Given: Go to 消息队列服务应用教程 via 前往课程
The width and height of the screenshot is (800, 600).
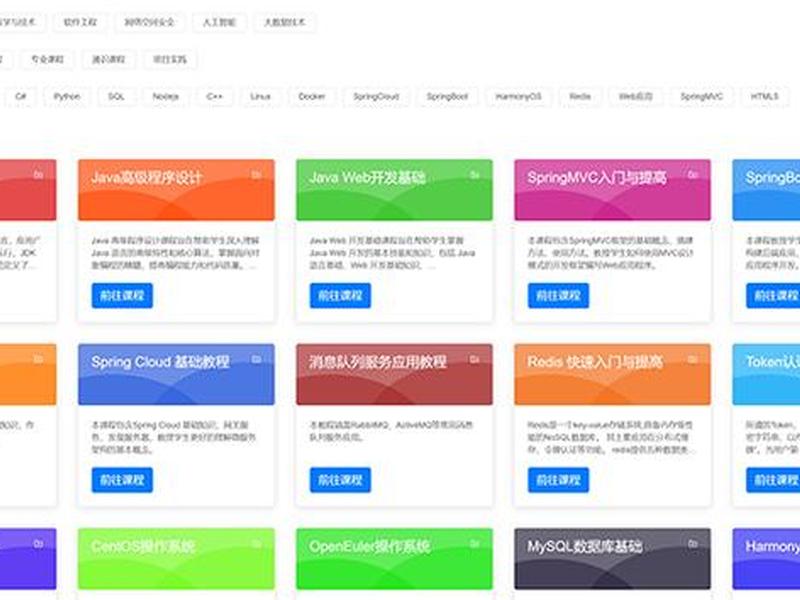Looking at the screenshot, I should tap(340, 480).
